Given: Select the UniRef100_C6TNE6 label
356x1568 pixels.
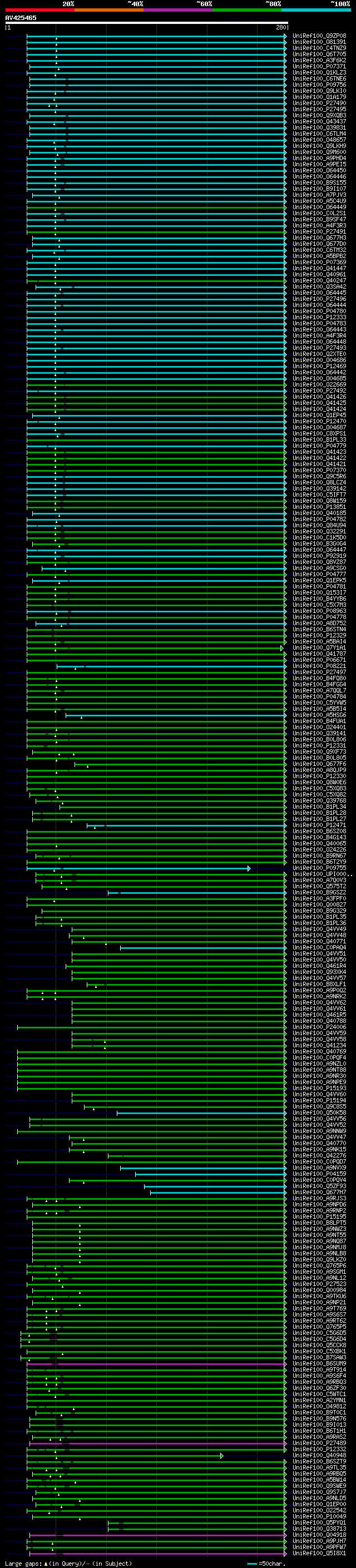Looking at the screenshot, I should coord(319,78).
